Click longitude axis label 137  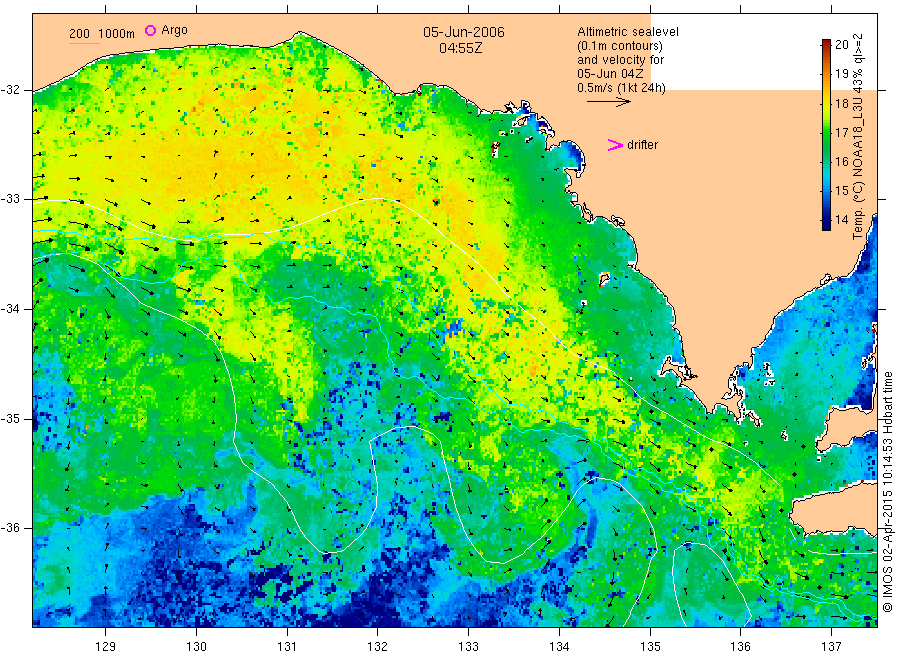[x=831, y=647]
